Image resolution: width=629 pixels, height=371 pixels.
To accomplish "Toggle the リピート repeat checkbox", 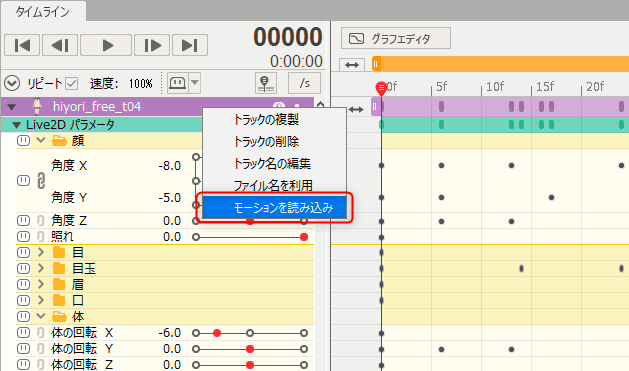I will pos(72,84).
